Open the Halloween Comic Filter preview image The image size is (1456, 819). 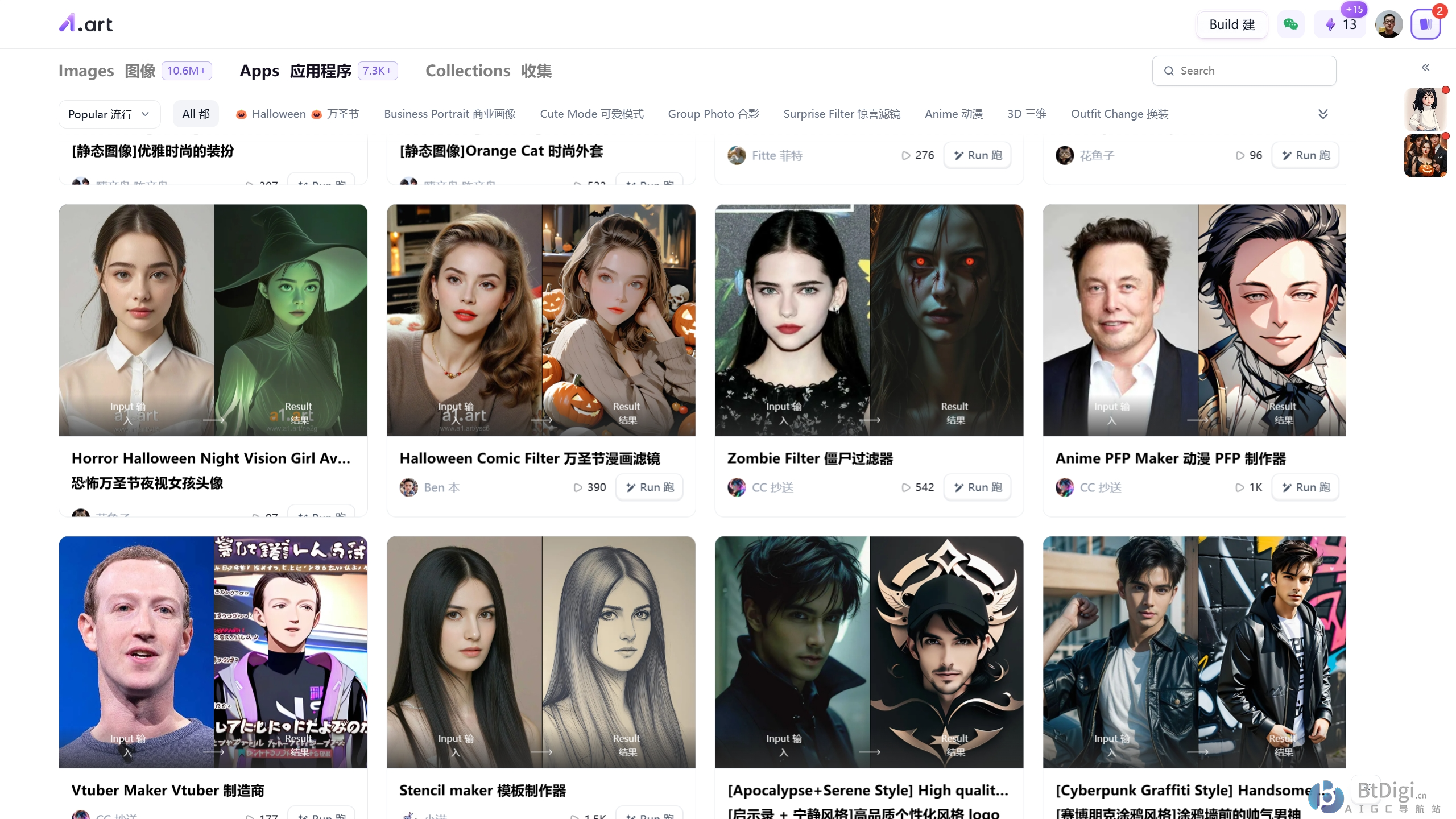point(541,320)
